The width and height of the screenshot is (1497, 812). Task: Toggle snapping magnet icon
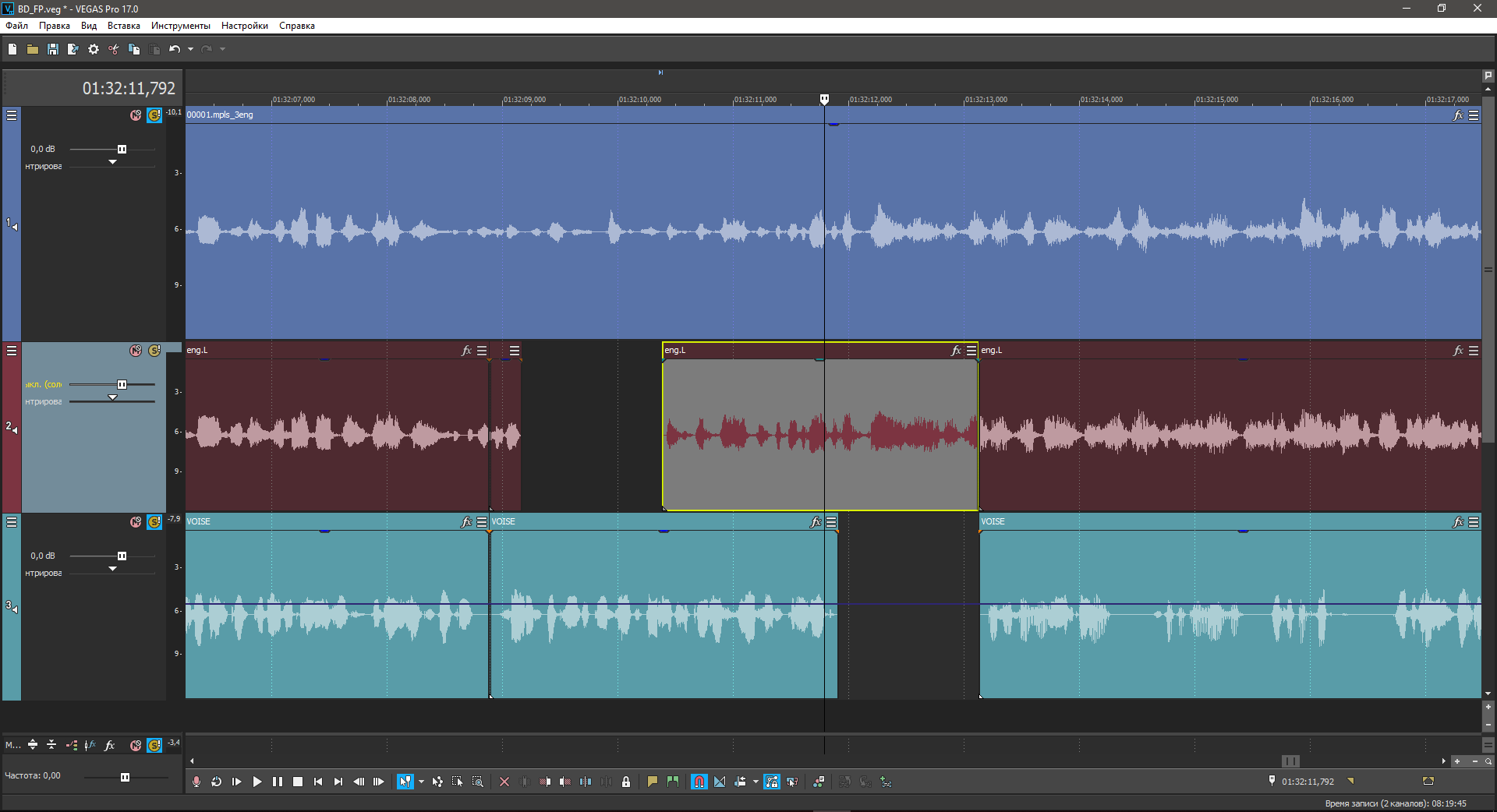699,782
